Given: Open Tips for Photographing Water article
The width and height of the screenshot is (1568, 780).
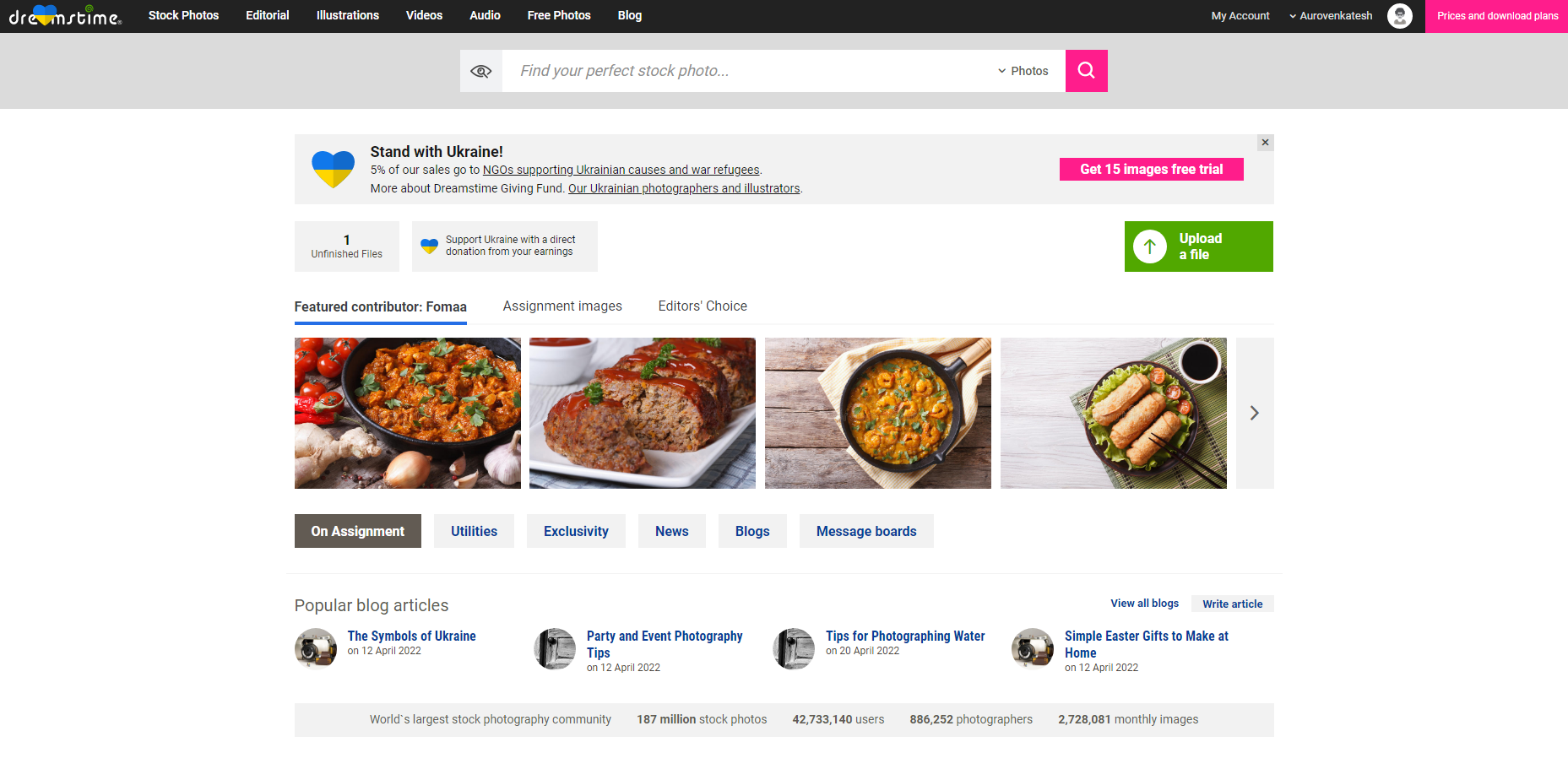Looking at the screenshot, I should click(905, 636).
